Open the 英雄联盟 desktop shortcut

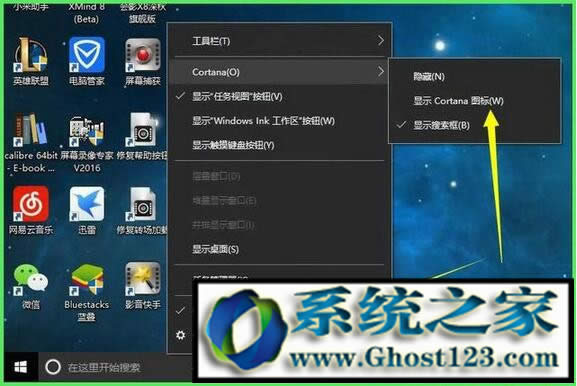tap(31, 55)
